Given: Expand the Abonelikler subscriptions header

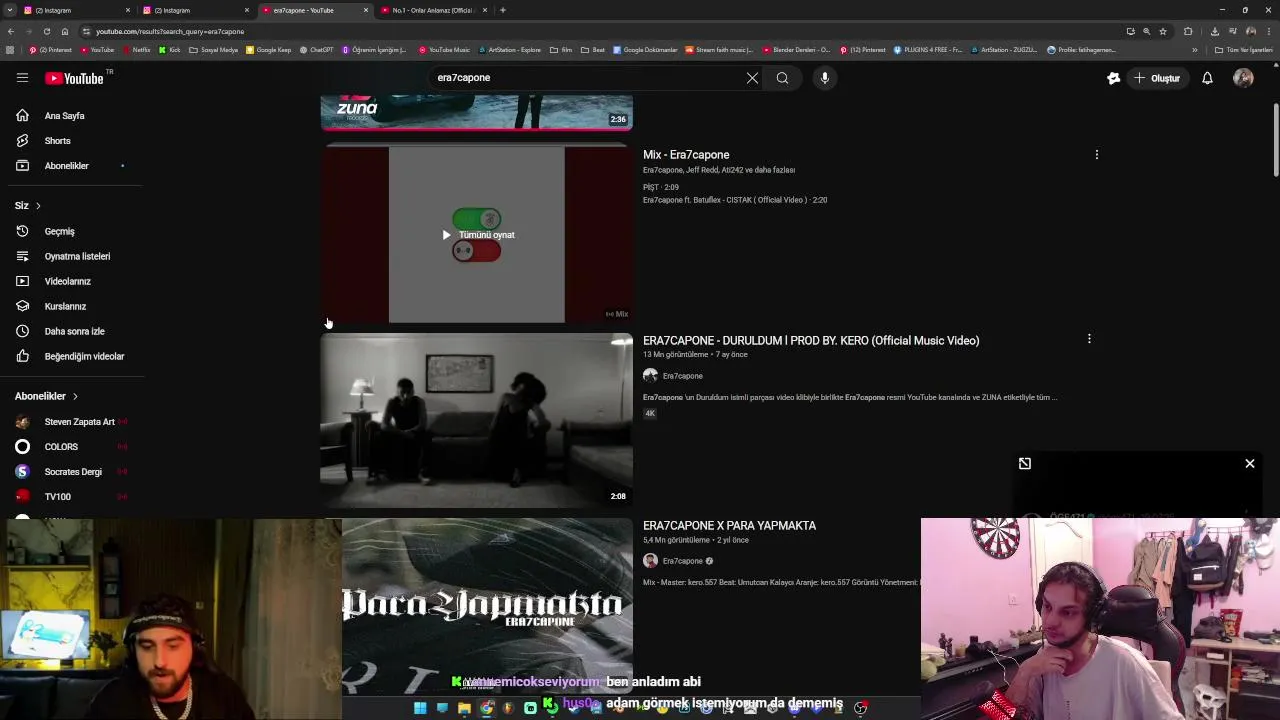Looking at the screenshot, I should (47, 396).
